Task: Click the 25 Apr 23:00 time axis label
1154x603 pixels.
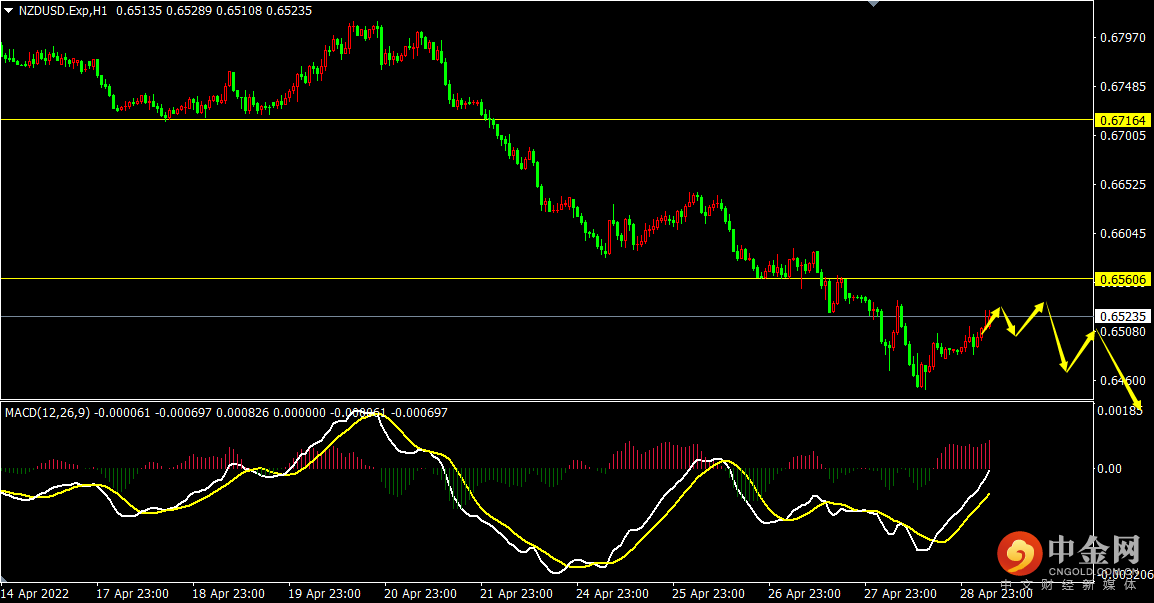Action: [x=708, y=593]
